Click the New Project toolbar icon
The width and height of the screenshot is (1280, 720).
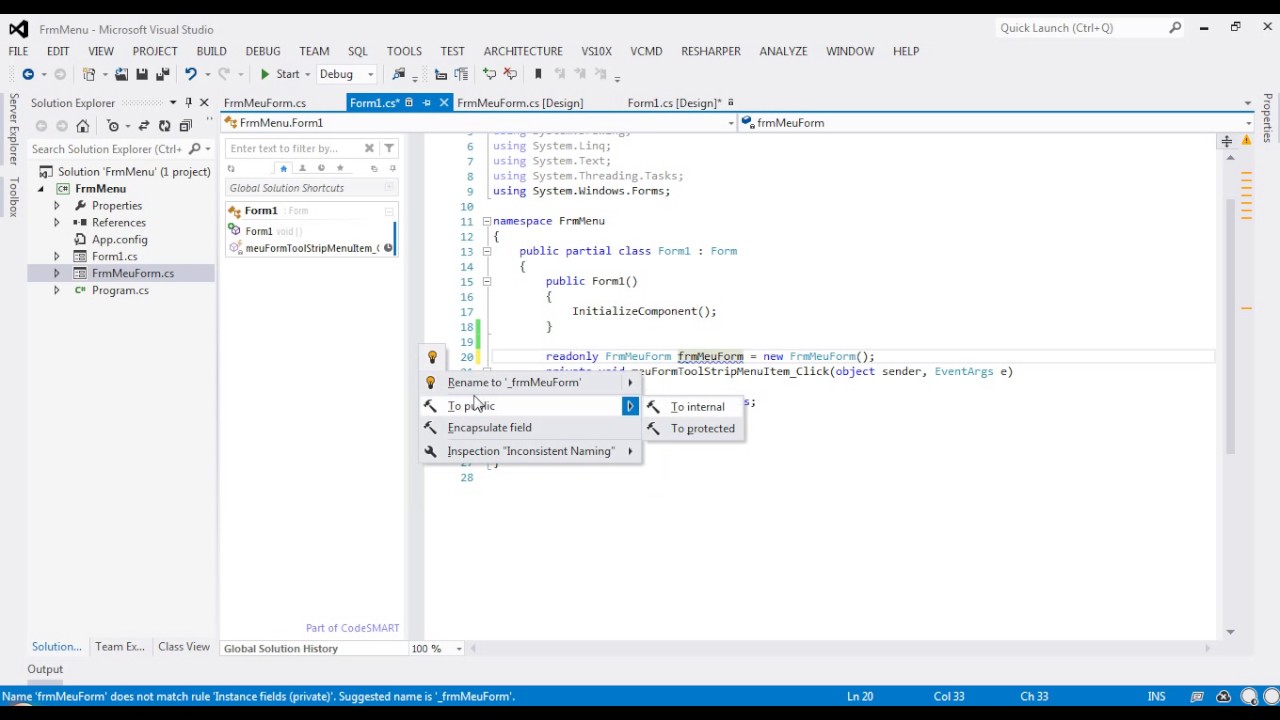pos(90,74)
